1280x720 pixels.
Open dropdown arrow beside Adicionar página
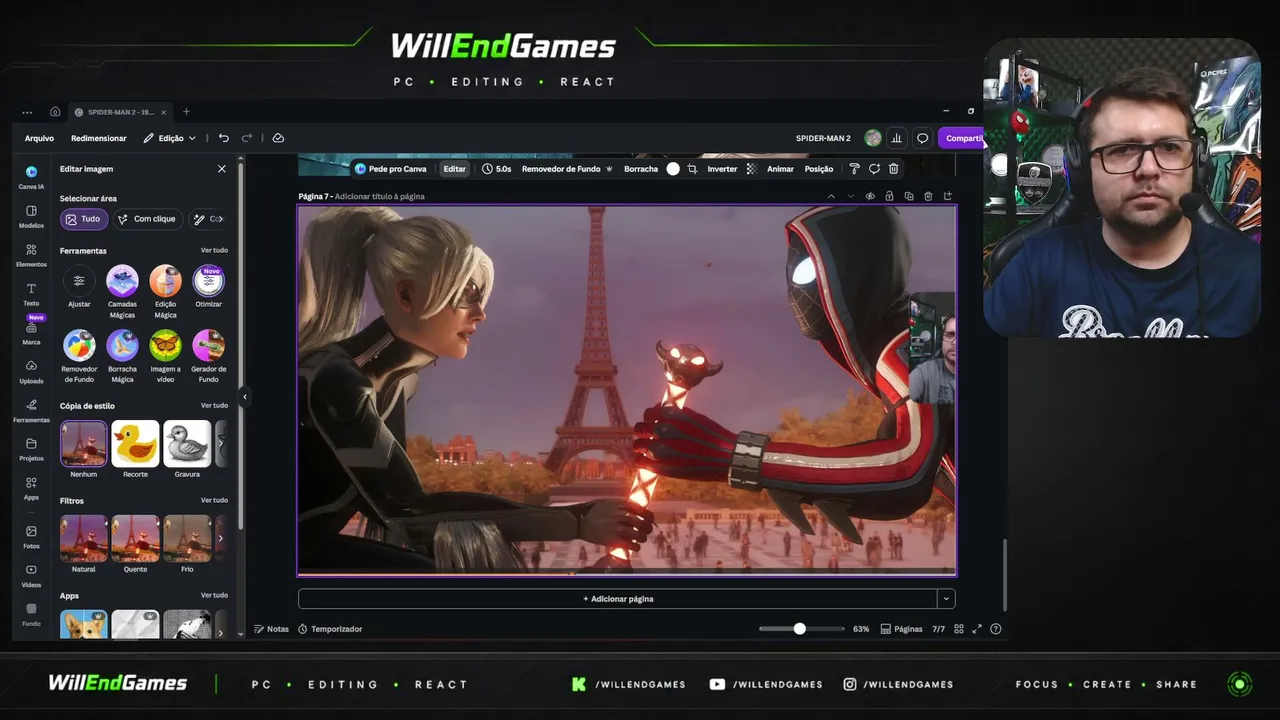(946, 599)
